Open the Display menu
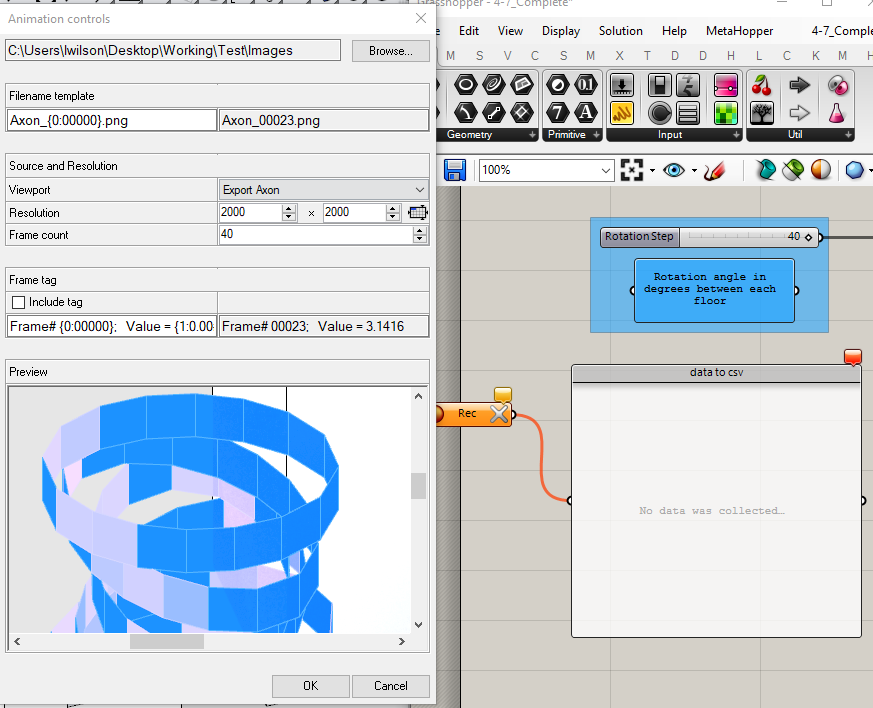Viewport: 873px width, 708px height. 561,31
